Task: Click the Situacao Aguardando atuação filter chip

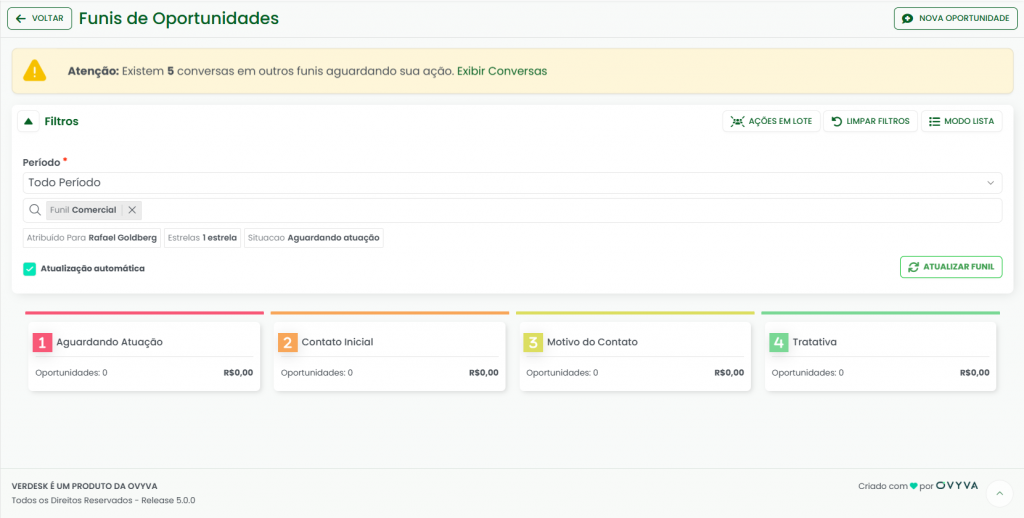Action: click(x=314, y=238)
